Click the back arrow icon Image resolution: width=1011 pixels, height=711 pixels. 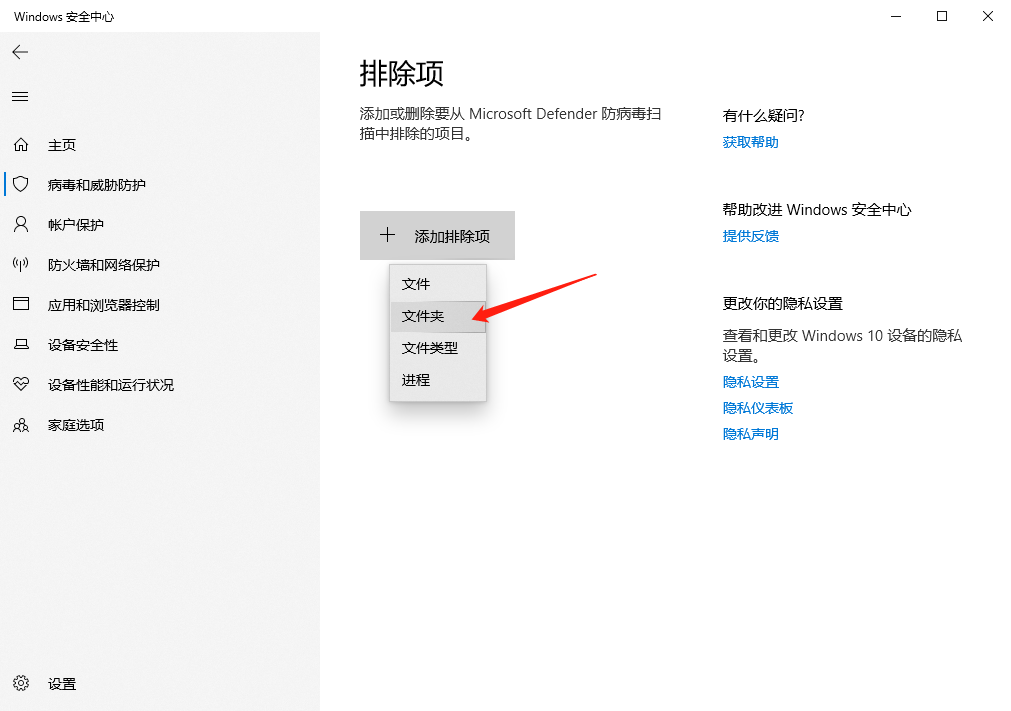(20, 52)
